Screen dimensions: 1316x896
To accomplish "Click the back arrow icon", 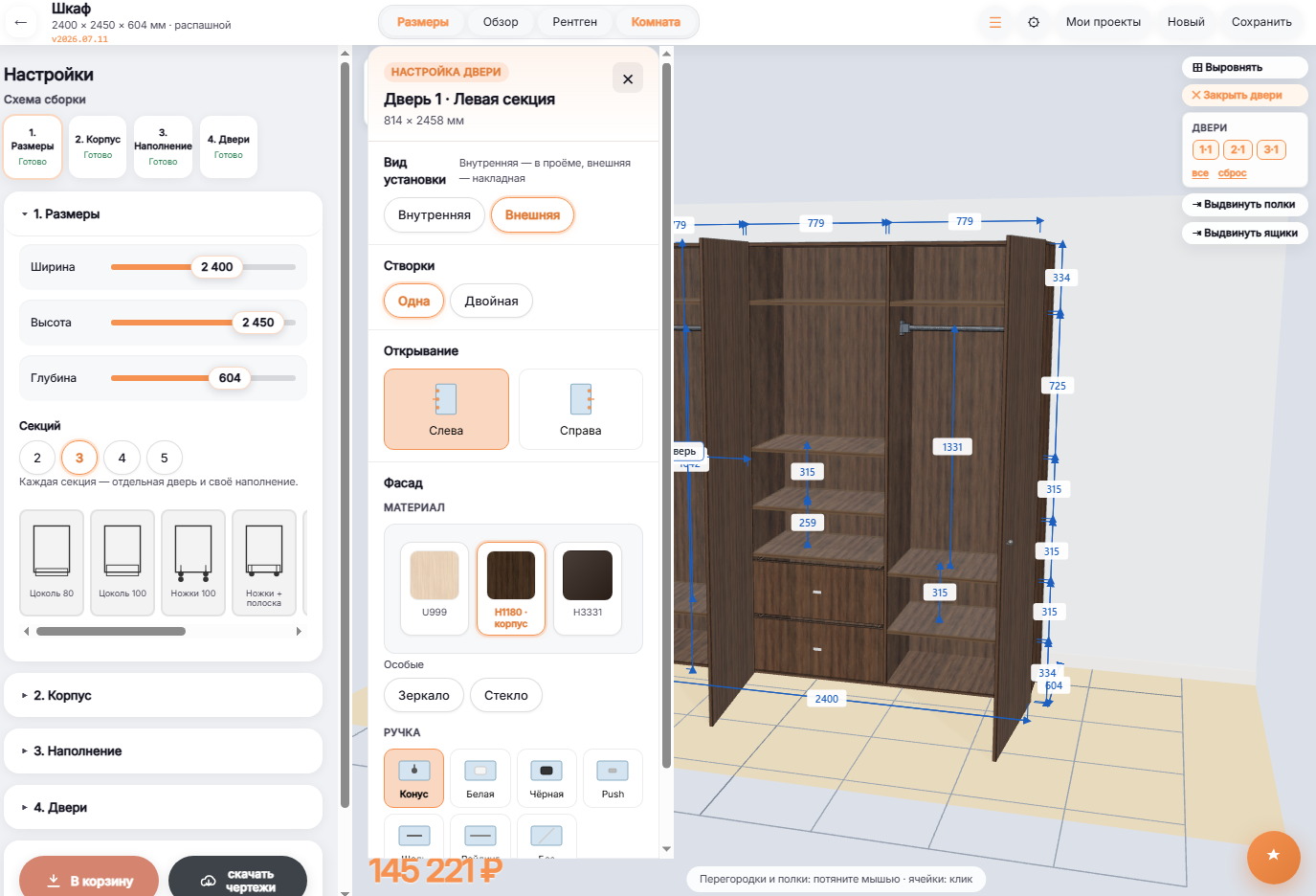I will (x=21, y=22).
